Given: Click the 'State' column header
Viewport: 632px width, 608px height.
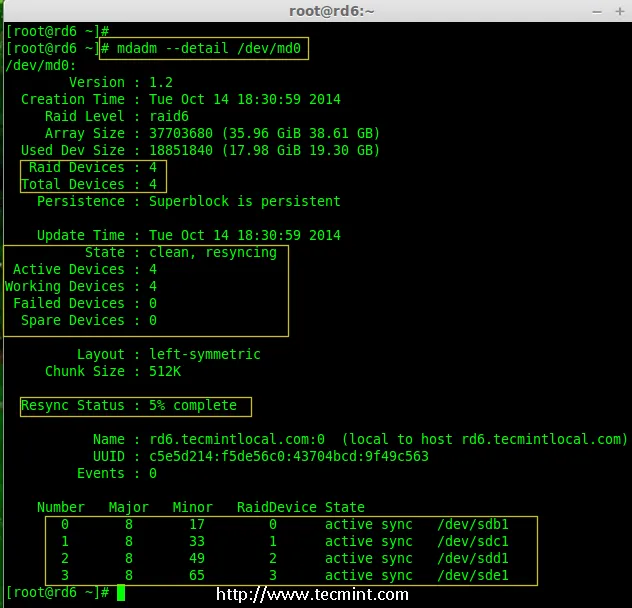Looking at the screenshot, I should pyautogui.click(x=345, y=507).
